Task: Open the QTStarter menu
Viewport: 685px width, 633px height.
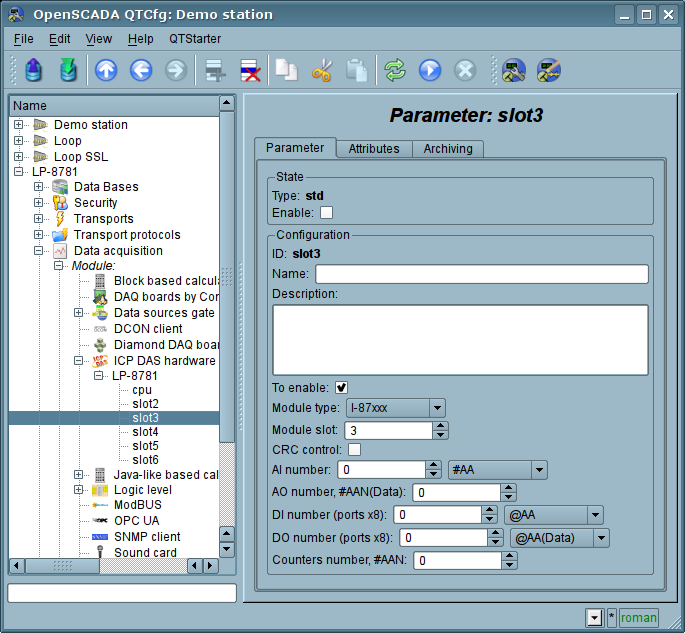Action: (195, 38)
